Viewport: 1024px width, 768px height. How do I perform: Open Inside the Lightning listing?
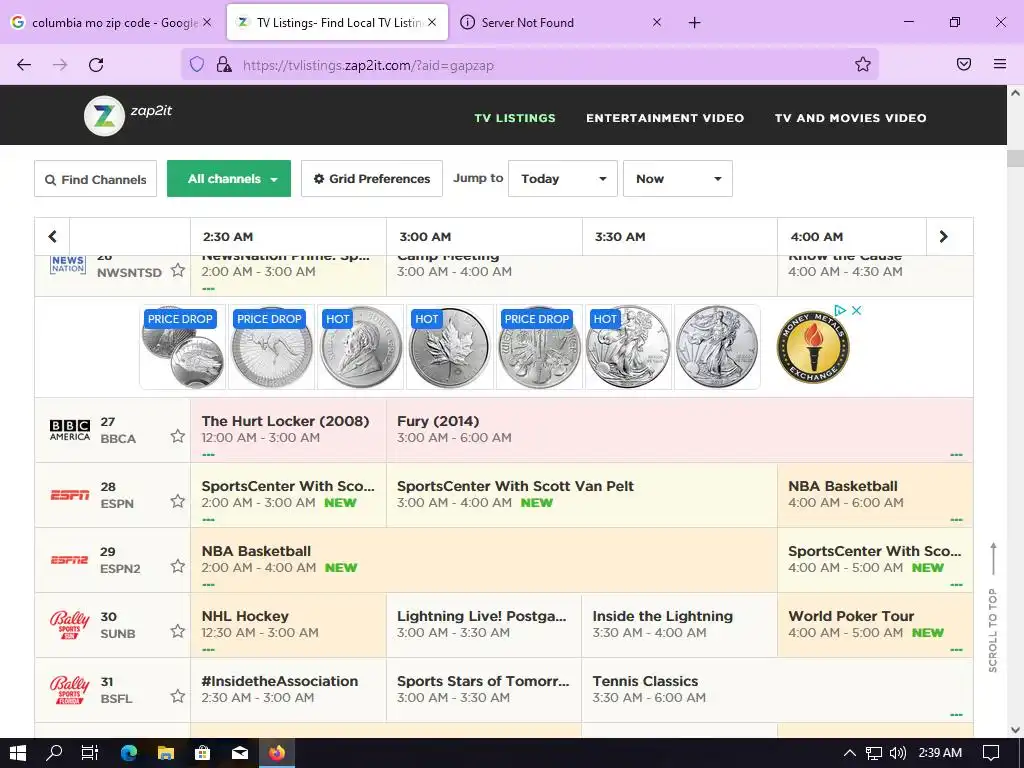pos(679,625)
